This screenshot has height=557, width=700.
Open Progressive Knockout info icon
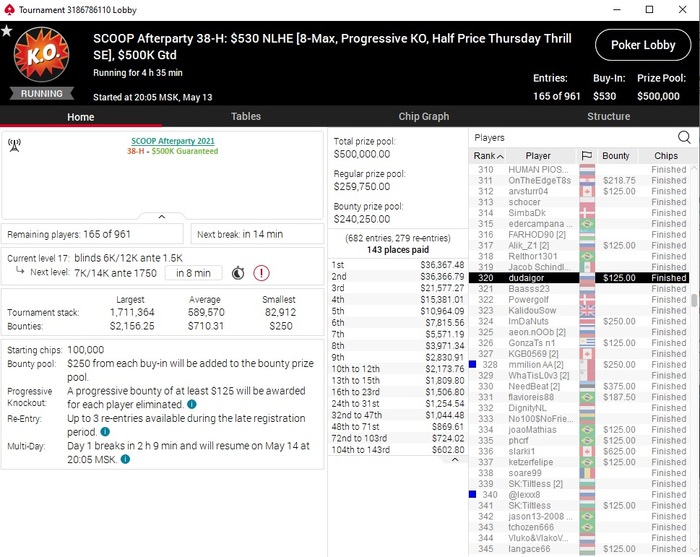192,404
